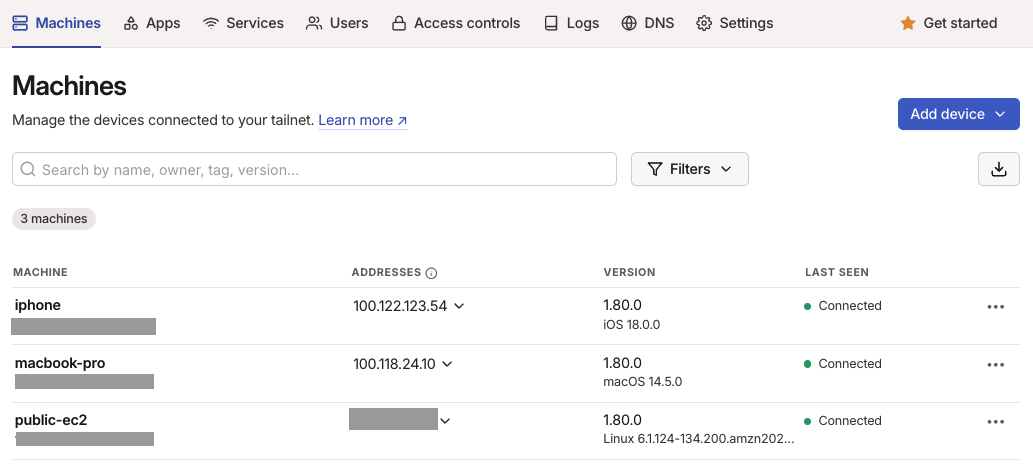Go to the Access controls tab
This screenshot has height=466, width=1033.
[x=455, y=23]
